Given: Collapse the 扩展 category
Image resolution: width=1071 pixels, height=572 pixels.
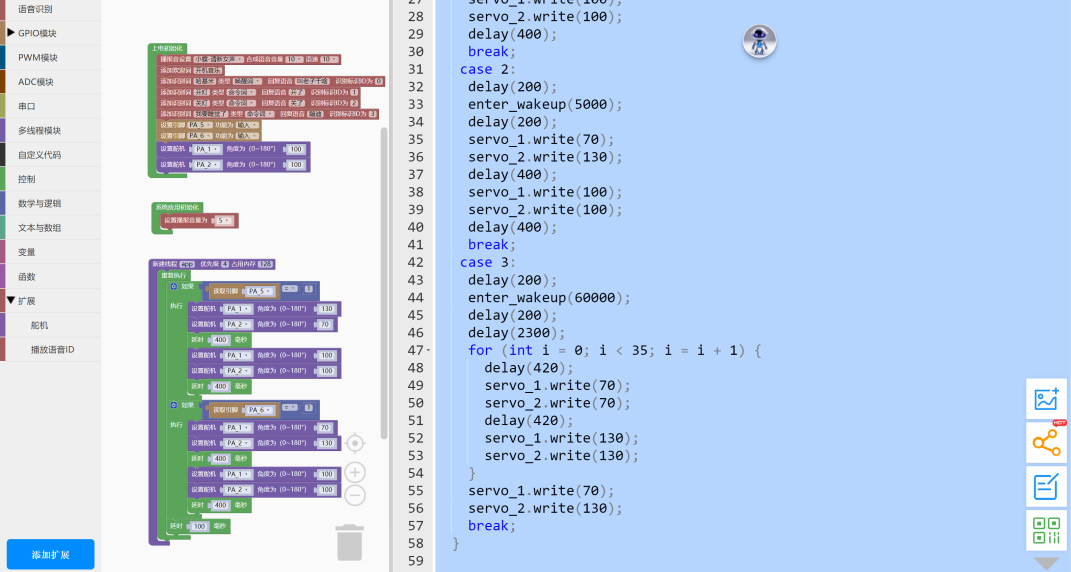Looking at the screenshot, I should (x=11, y=300).
